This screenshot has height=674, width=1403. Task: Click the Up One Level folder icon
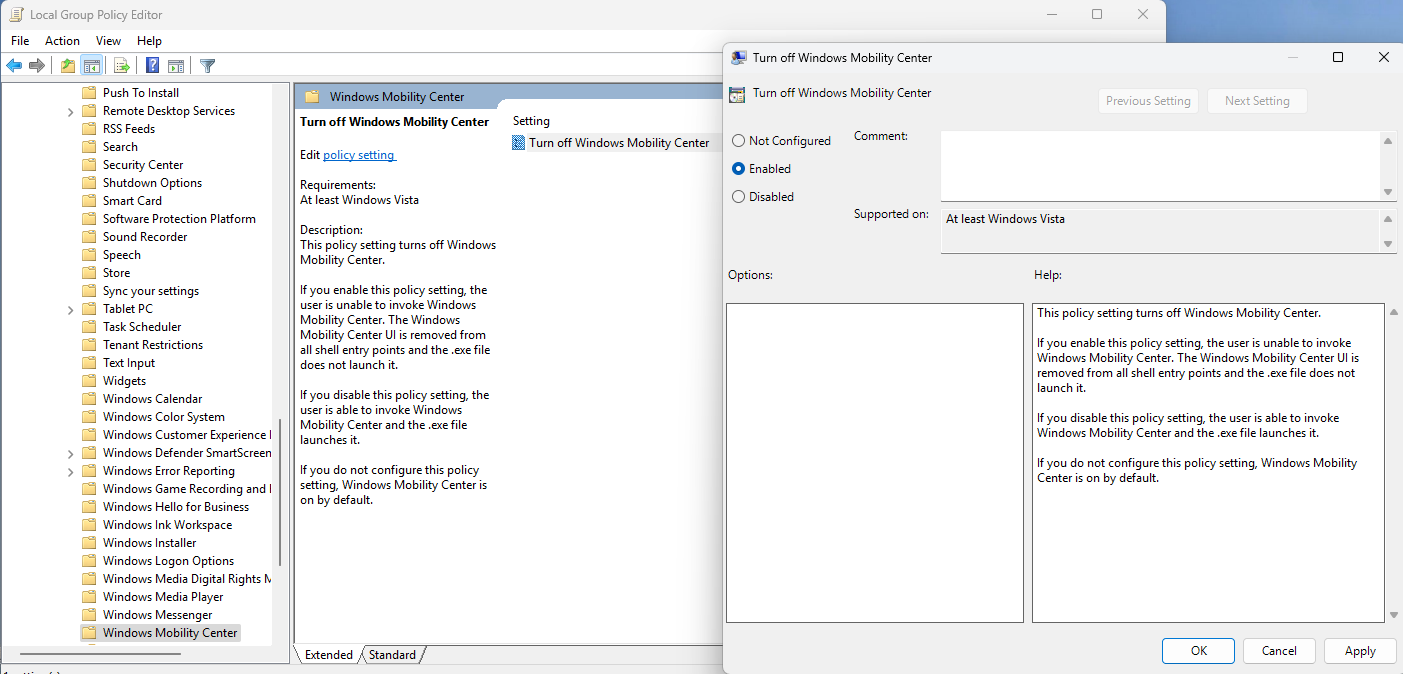click(x=67, y=66)
